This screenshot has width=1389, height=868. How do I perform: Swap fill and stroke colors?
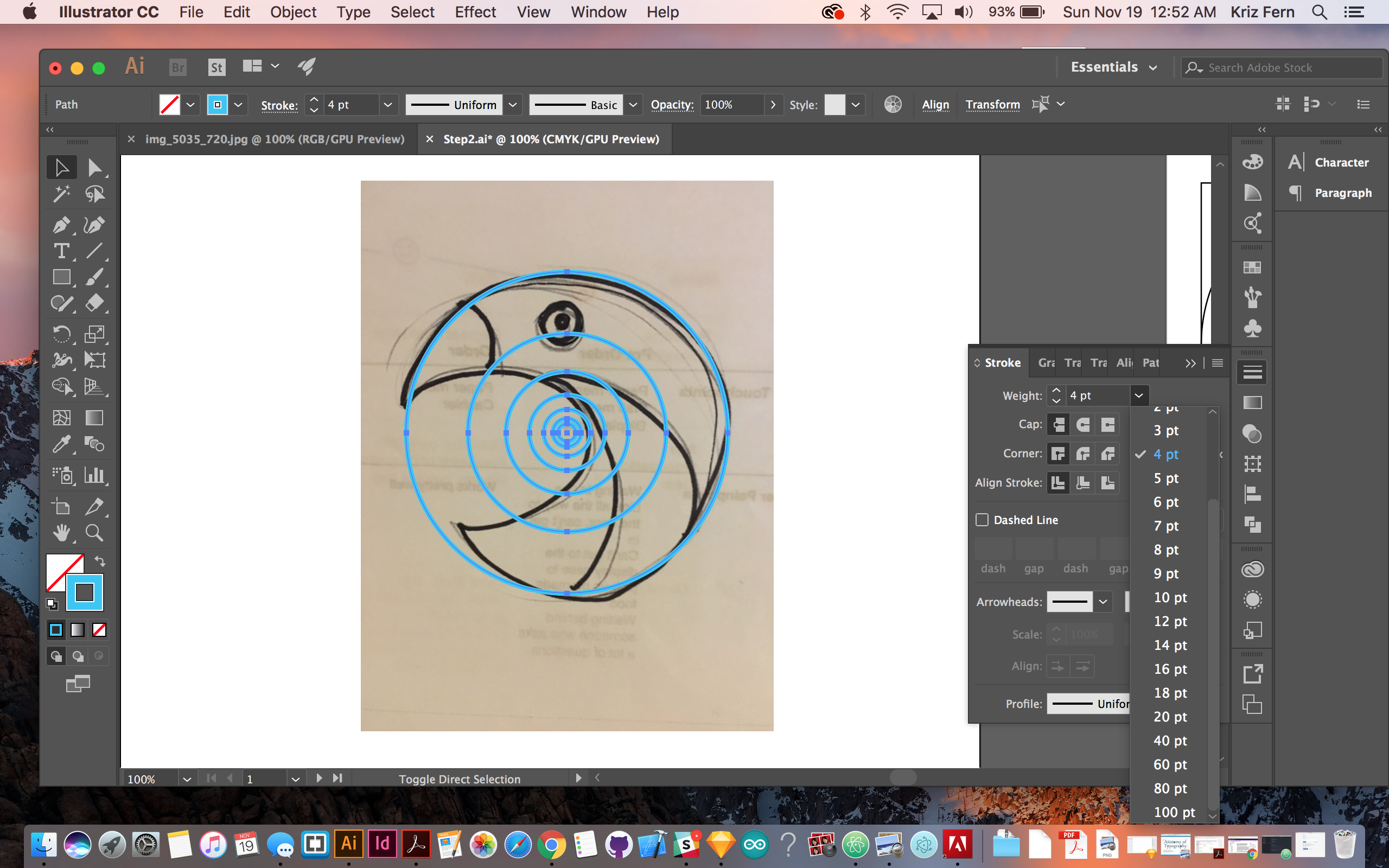100,561
